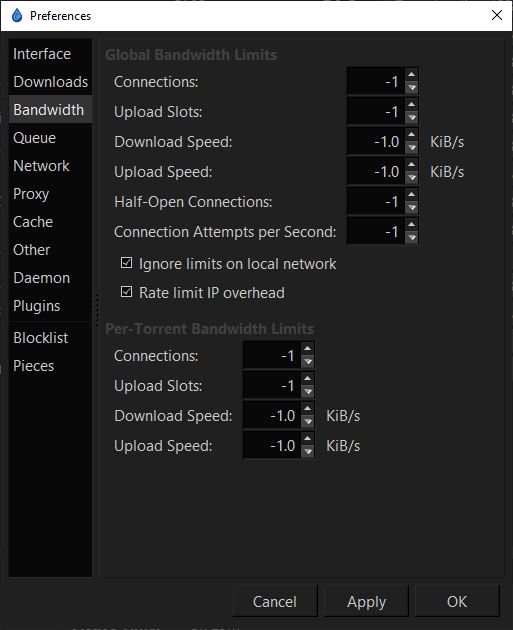Viewport: 513px width, 630px height.
Task: Click the global Upload Slots value field
Action: click(x=376, y=112)
